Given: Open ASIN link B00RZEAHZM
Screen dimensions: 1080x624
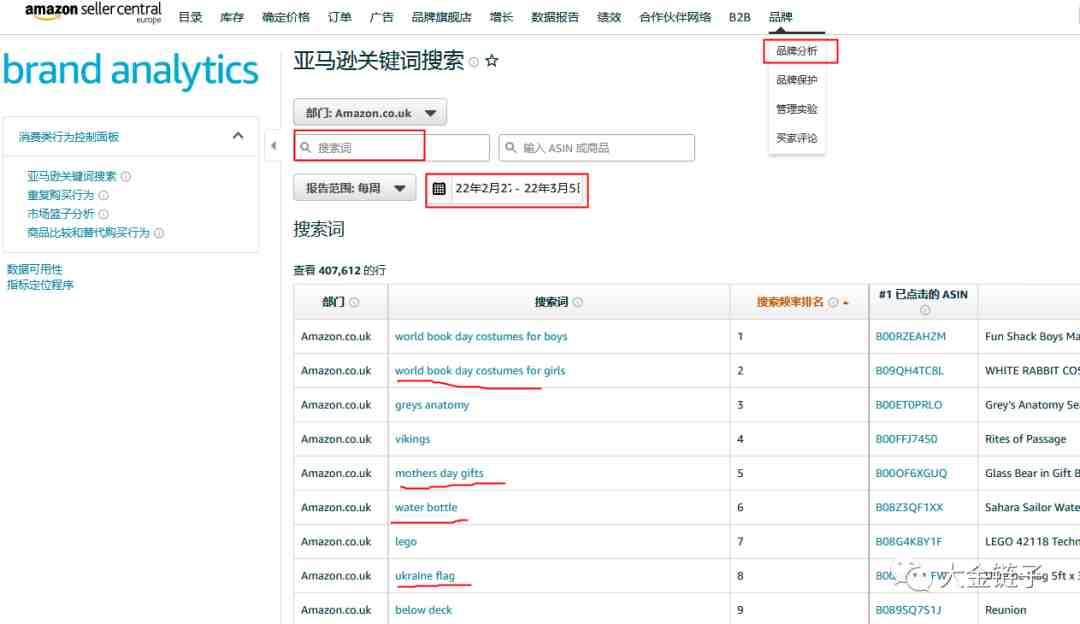Looking at the screenshot, I should pyautogui.click(x=911, y=337).
